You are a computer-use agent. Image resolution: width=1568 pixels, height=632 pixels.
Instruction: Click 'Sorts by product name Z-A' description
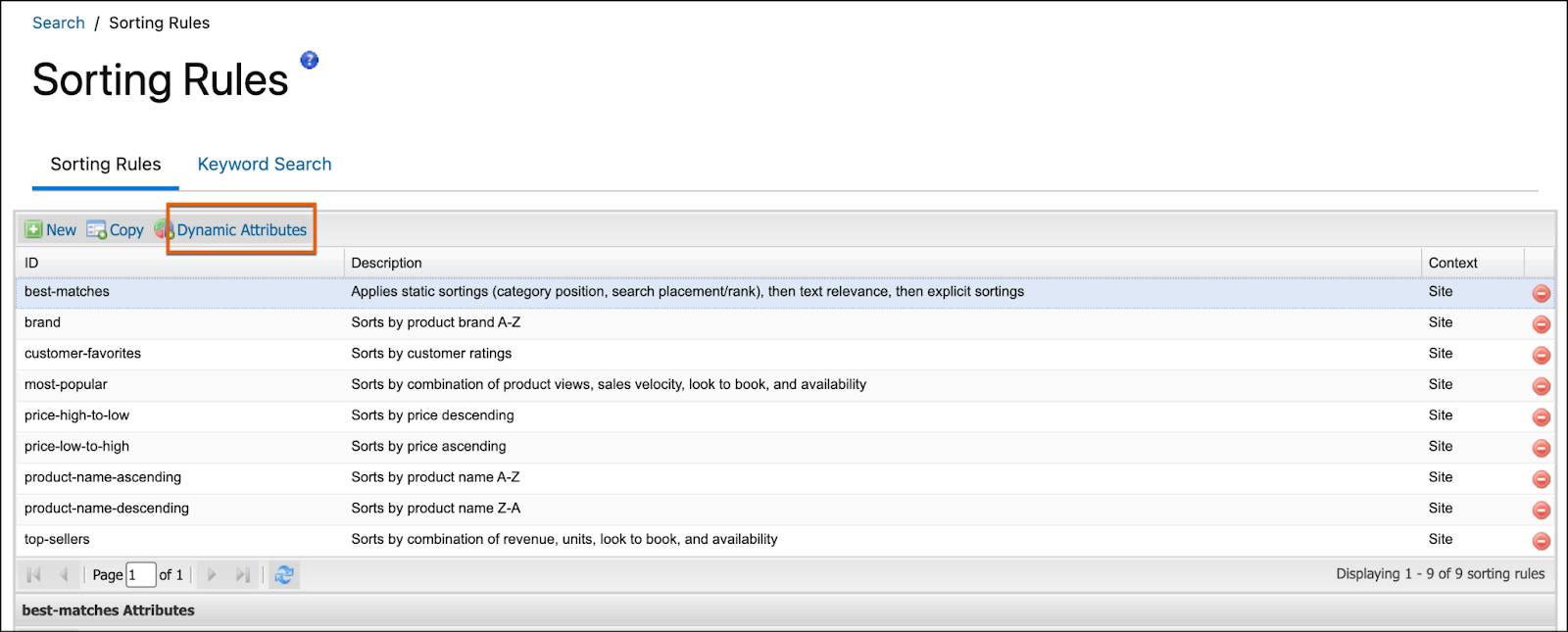point(436,509)
